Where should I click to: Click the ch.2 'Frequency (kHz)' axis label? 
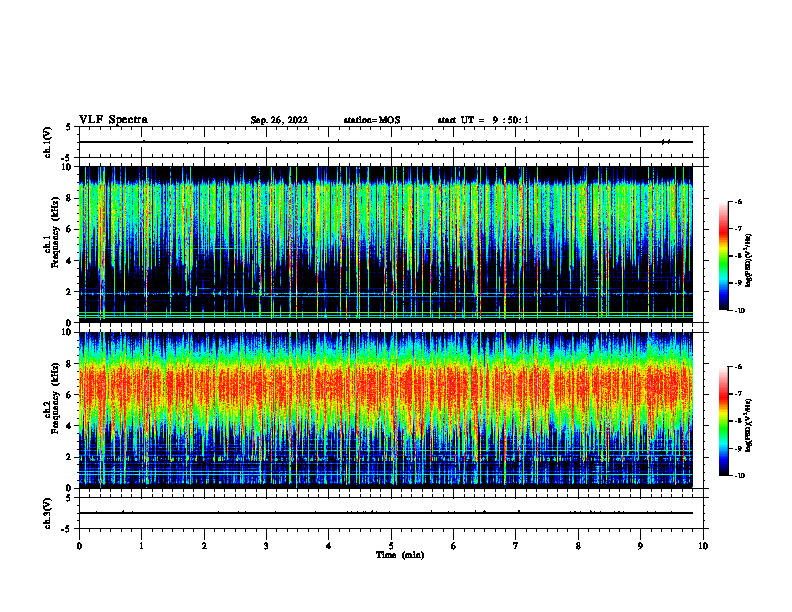point(55,398)
